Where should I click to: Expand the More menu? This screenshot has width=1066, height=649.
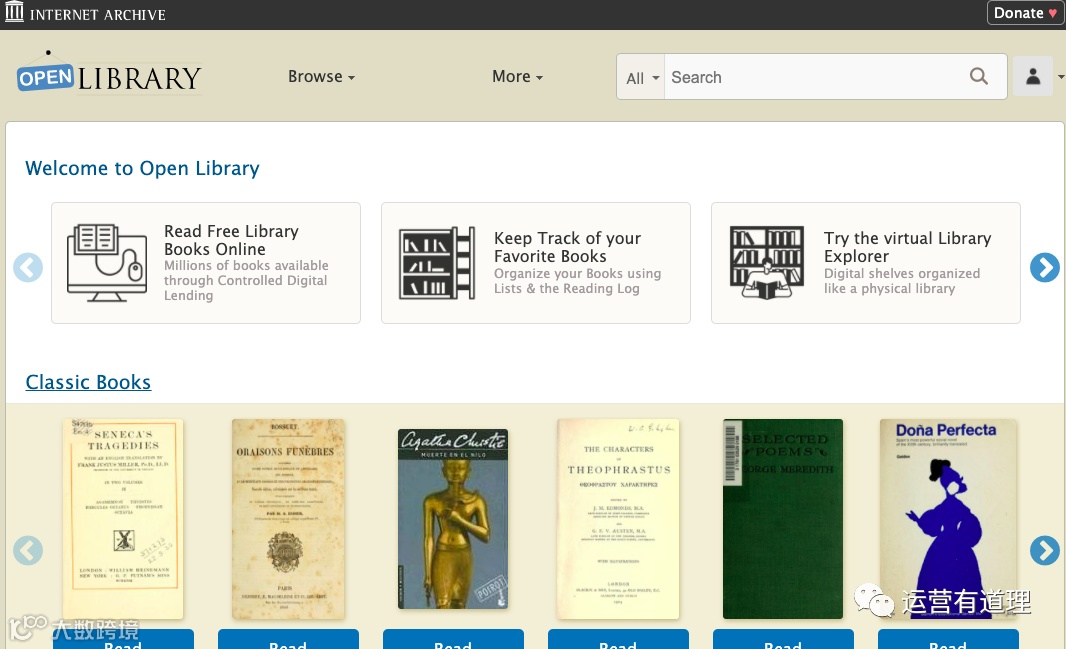point(517,77)
